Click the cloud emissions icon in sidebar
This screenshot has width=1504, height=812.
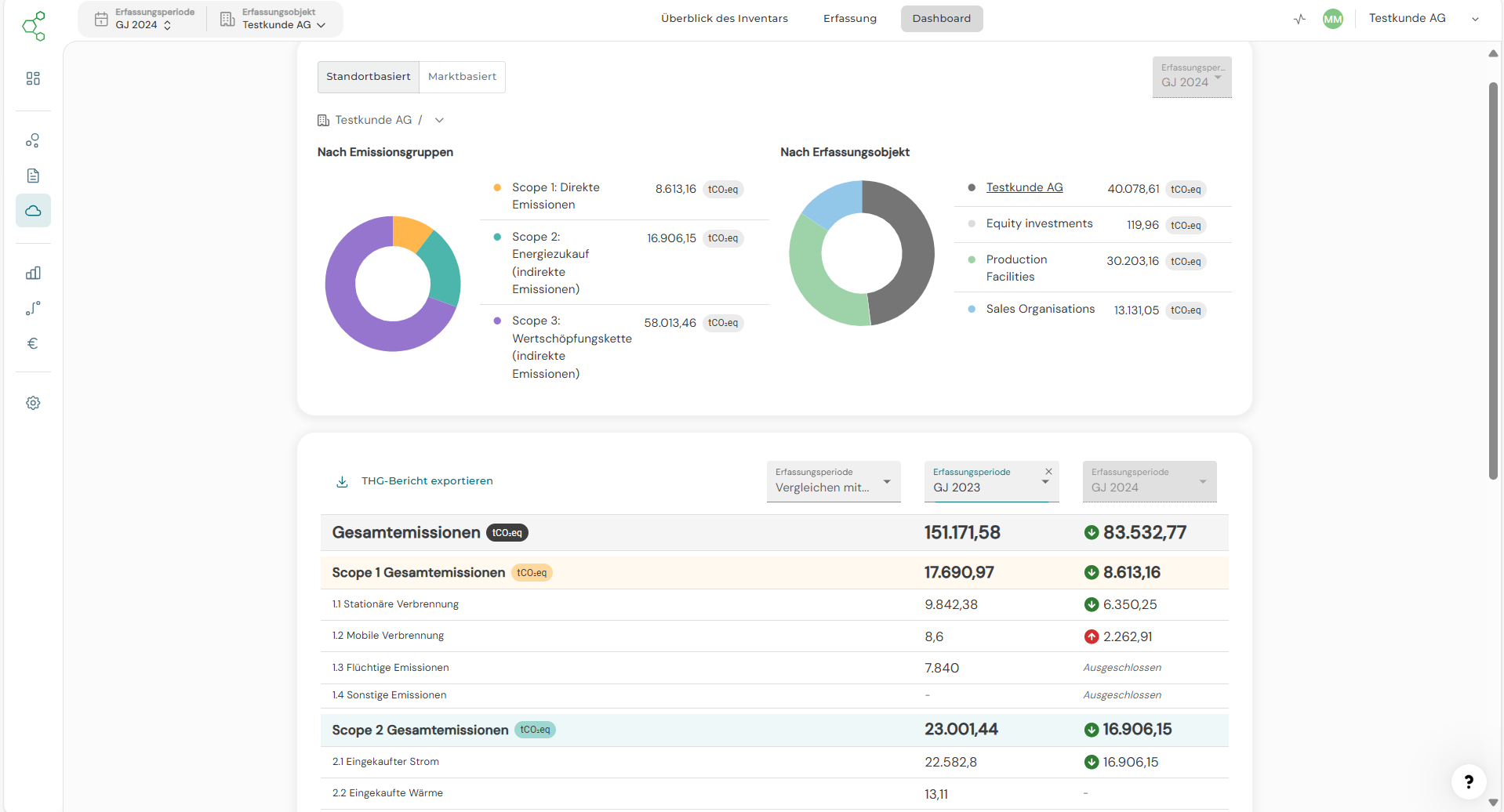point(33,211)
